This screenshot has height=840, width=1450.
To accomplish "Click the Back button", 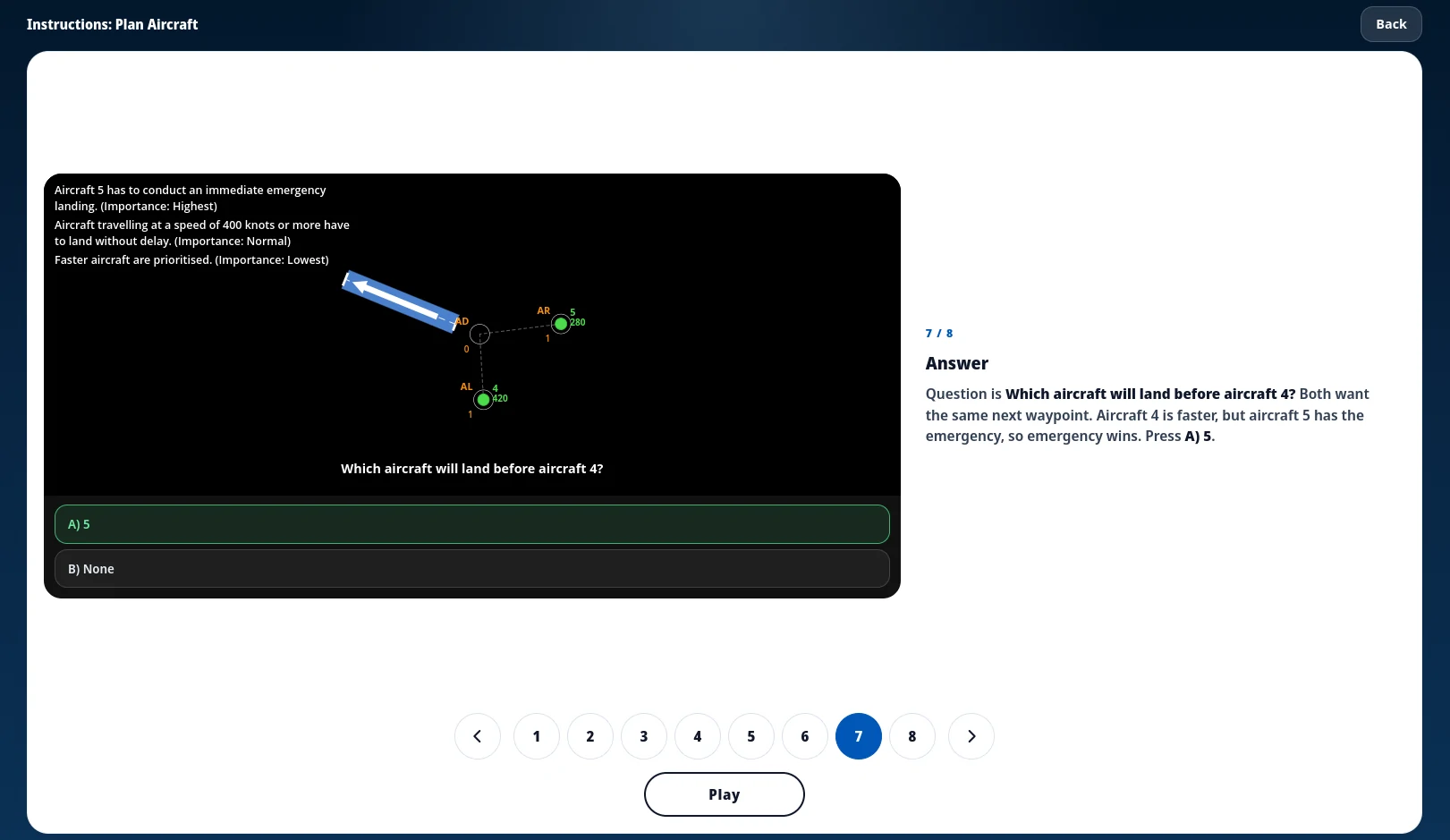I will click(x=1391, y=24).
